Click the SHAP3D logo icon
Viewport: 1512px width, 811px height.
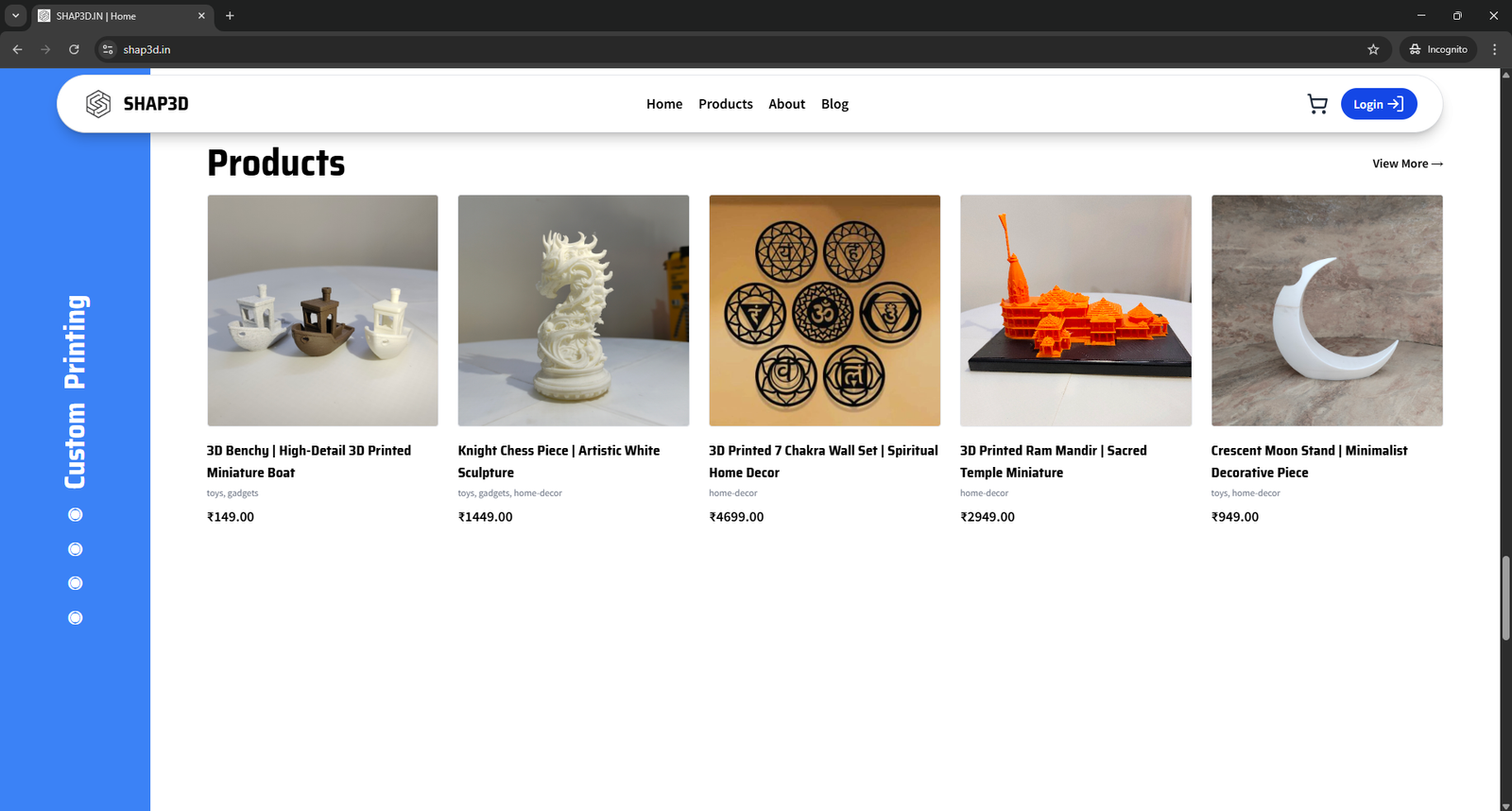pos(98,104)
